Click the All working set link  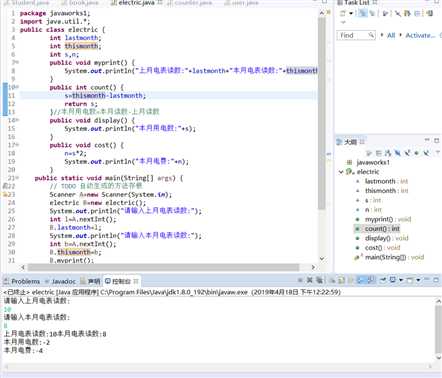point(391,35)
